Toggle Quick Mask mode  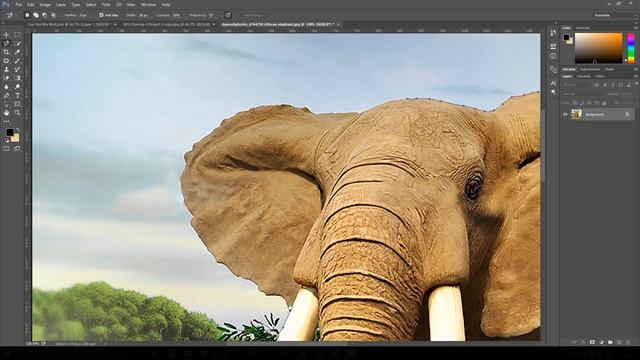coord(6,149)
